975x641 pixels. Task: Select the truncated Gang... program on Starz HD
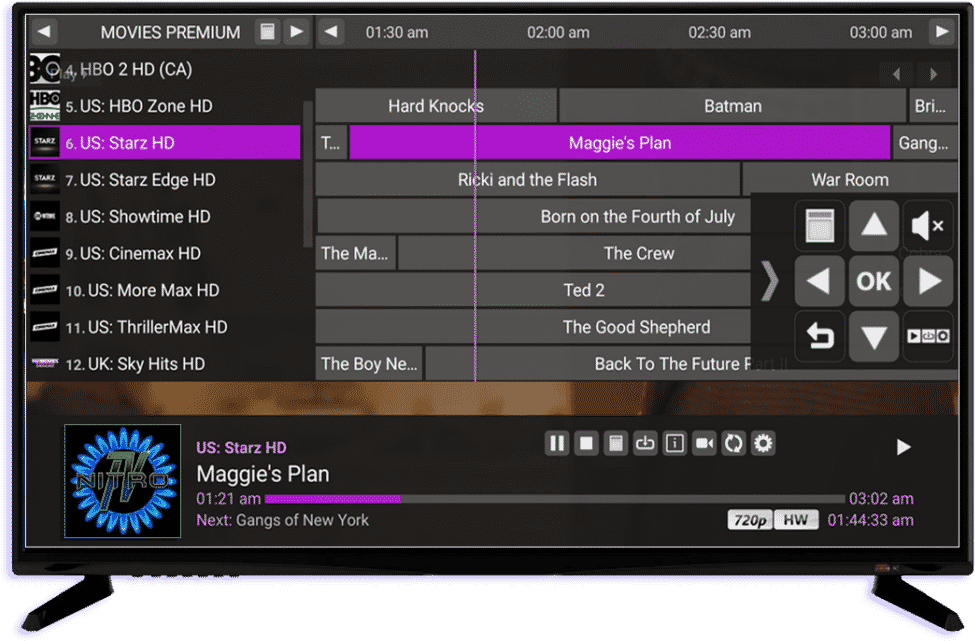pyautogui.click(x=925, y=142)
